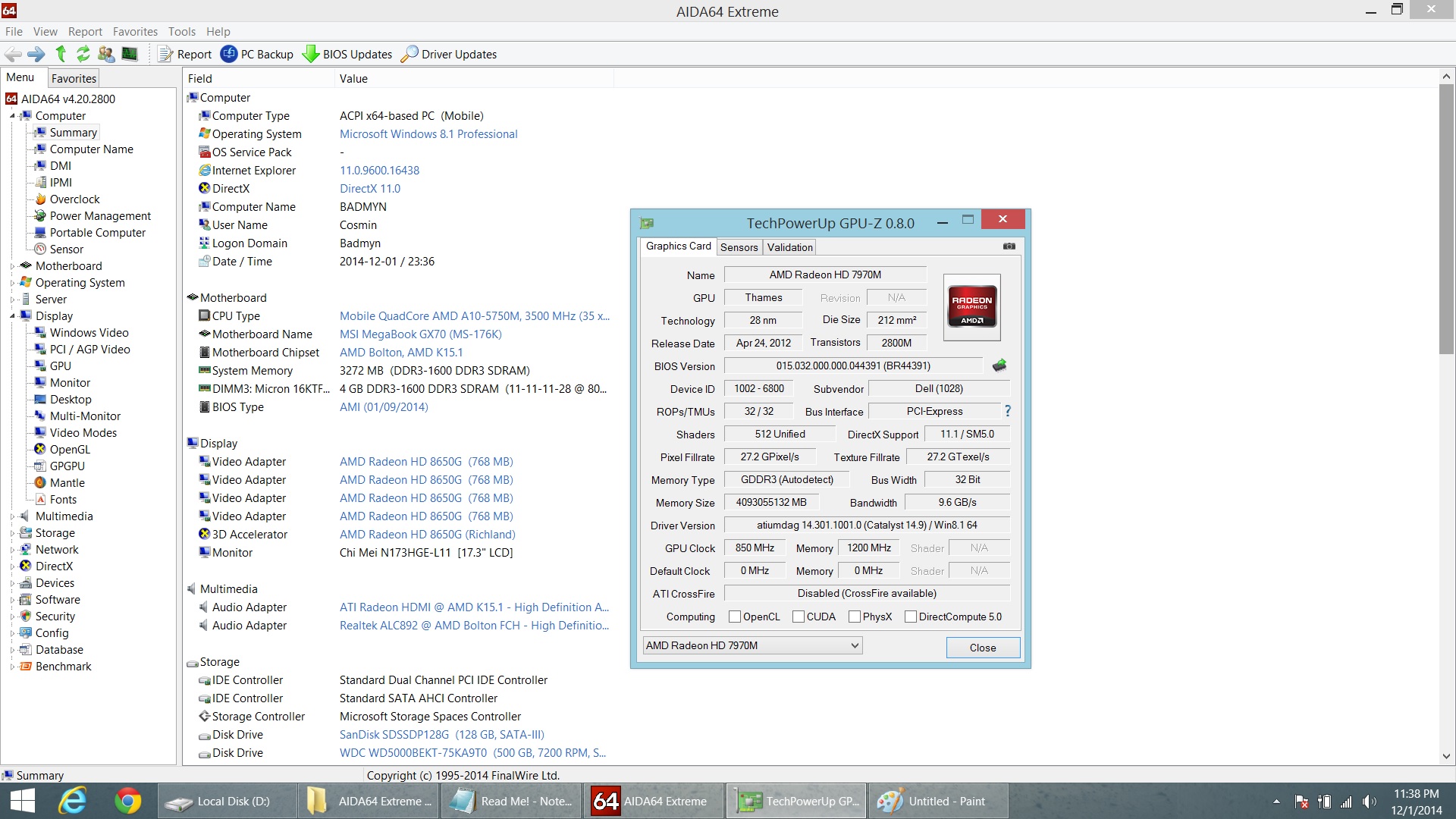Image resolution: width=1456 pixels, height=819 pixels.
Task: Show hidden tray icons arrow
Action: tap(1276, 802)
